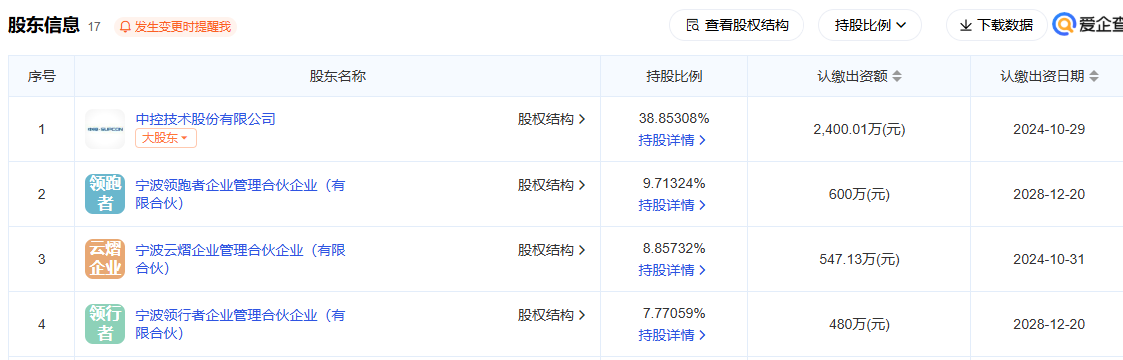Open 中控技术股份有限公司 company link
The height and width of the screenshot is (360, 1123).
(206, 119)
